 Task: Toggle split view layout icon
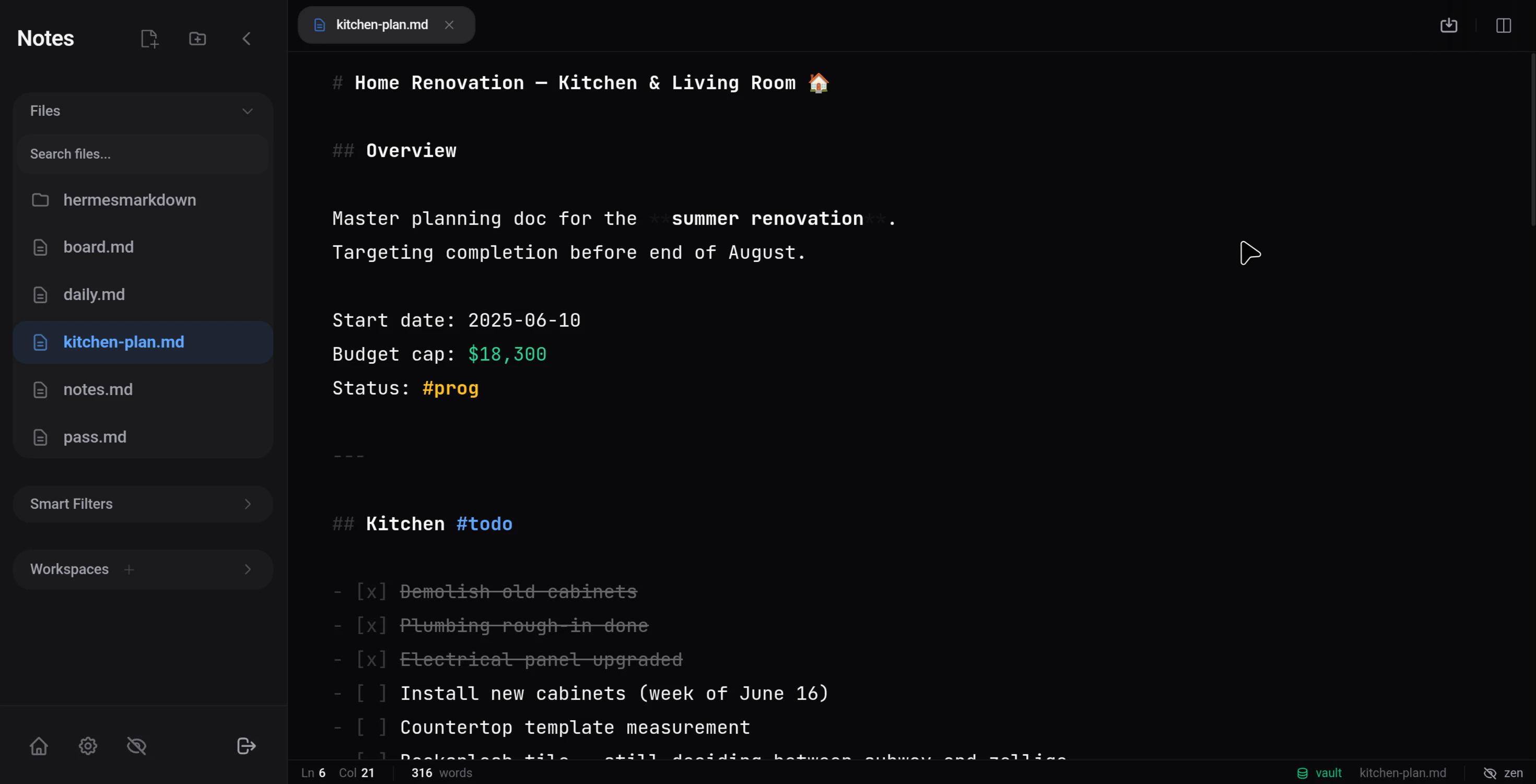point(1503,25)
